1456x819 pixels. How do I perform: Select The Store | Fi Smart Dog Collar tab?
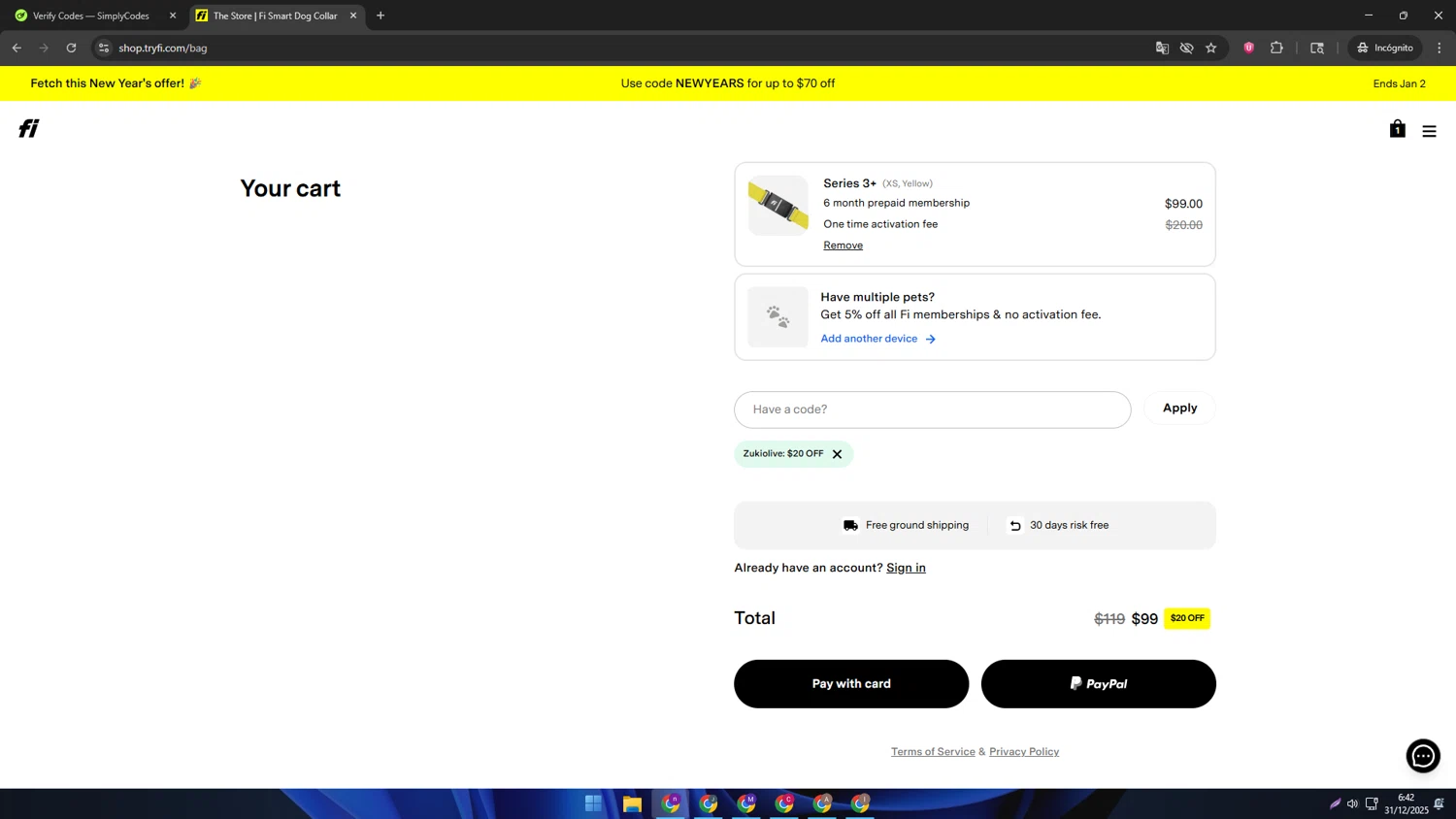tap(275, 16)
